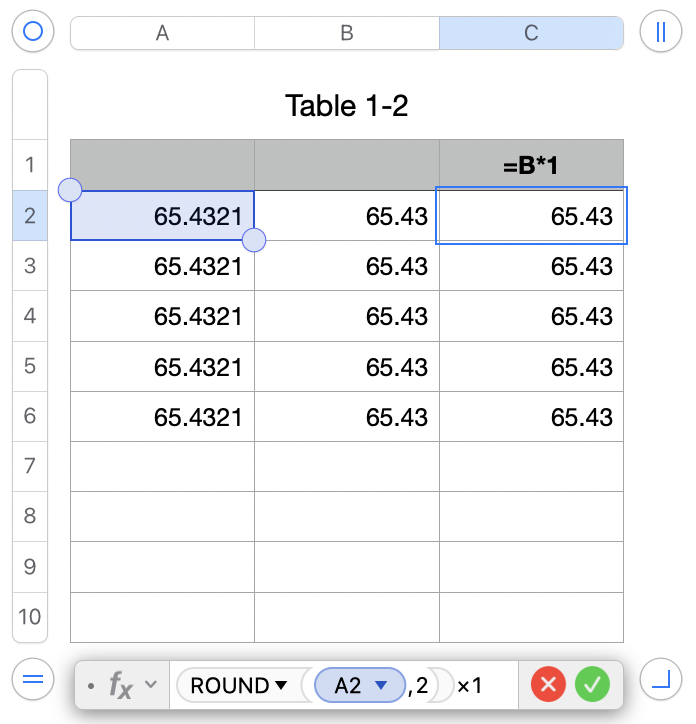Select row 7 header
Image resolution: width=696 pixels, height=724 pixels.
(x=29, y=466)
